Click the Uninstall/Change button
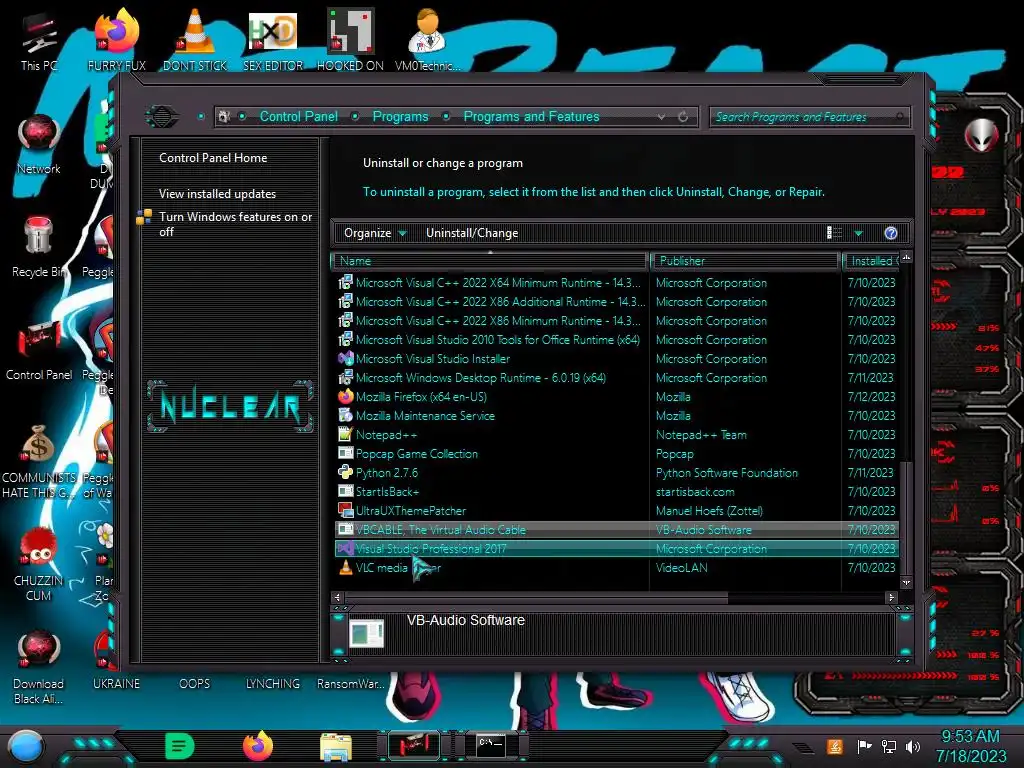1024x768 pixels. pos(472,233)
